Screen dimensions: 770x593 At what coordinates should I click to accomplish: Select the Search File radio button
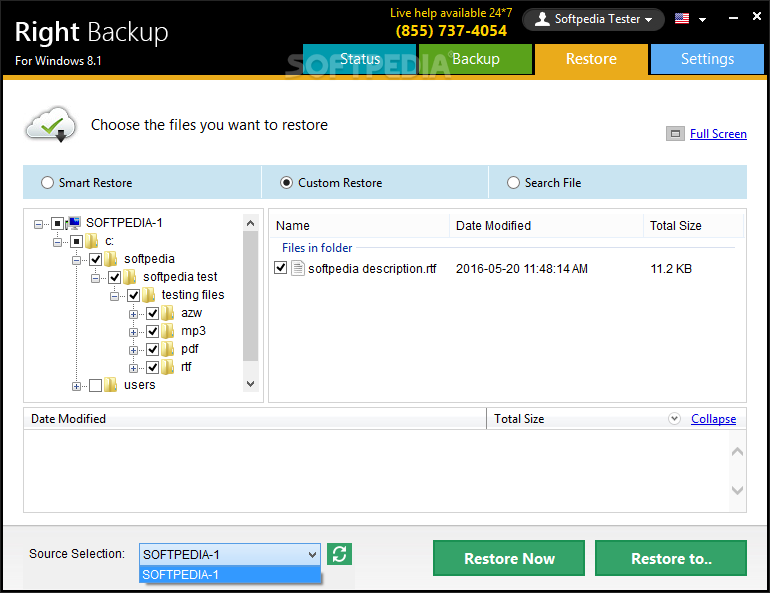(513, 183)
